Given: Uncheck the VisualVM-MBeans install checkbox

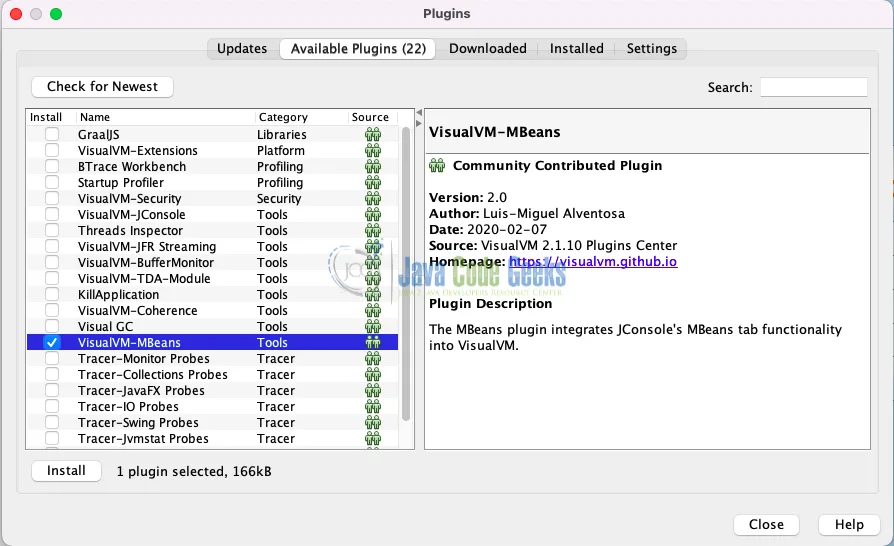Looking at the screenshot, I should 52,343.
